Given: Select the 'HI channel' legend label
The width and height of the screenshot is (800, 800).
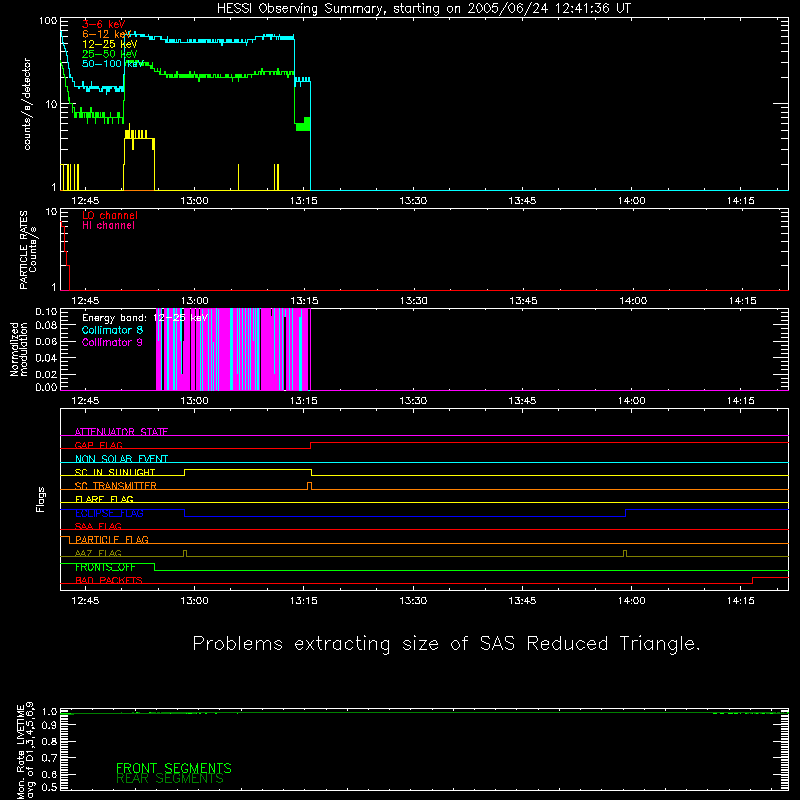Looking at the screenshot, I should tap(109, 226).
